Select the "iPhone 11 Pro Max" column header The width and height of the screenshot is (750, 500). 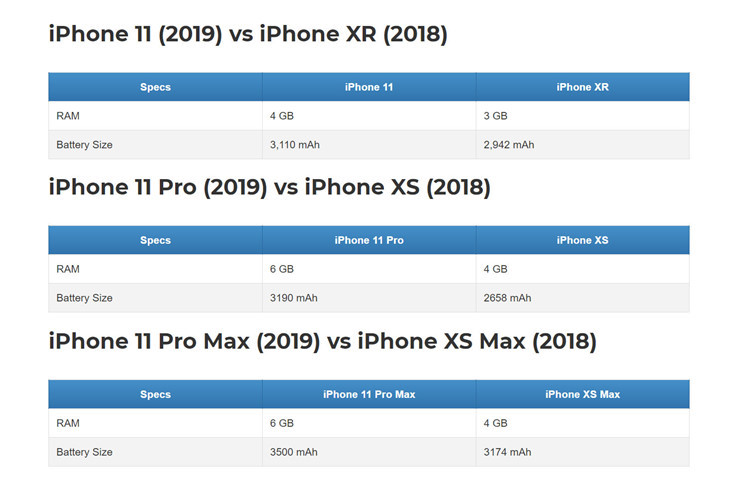369,394
